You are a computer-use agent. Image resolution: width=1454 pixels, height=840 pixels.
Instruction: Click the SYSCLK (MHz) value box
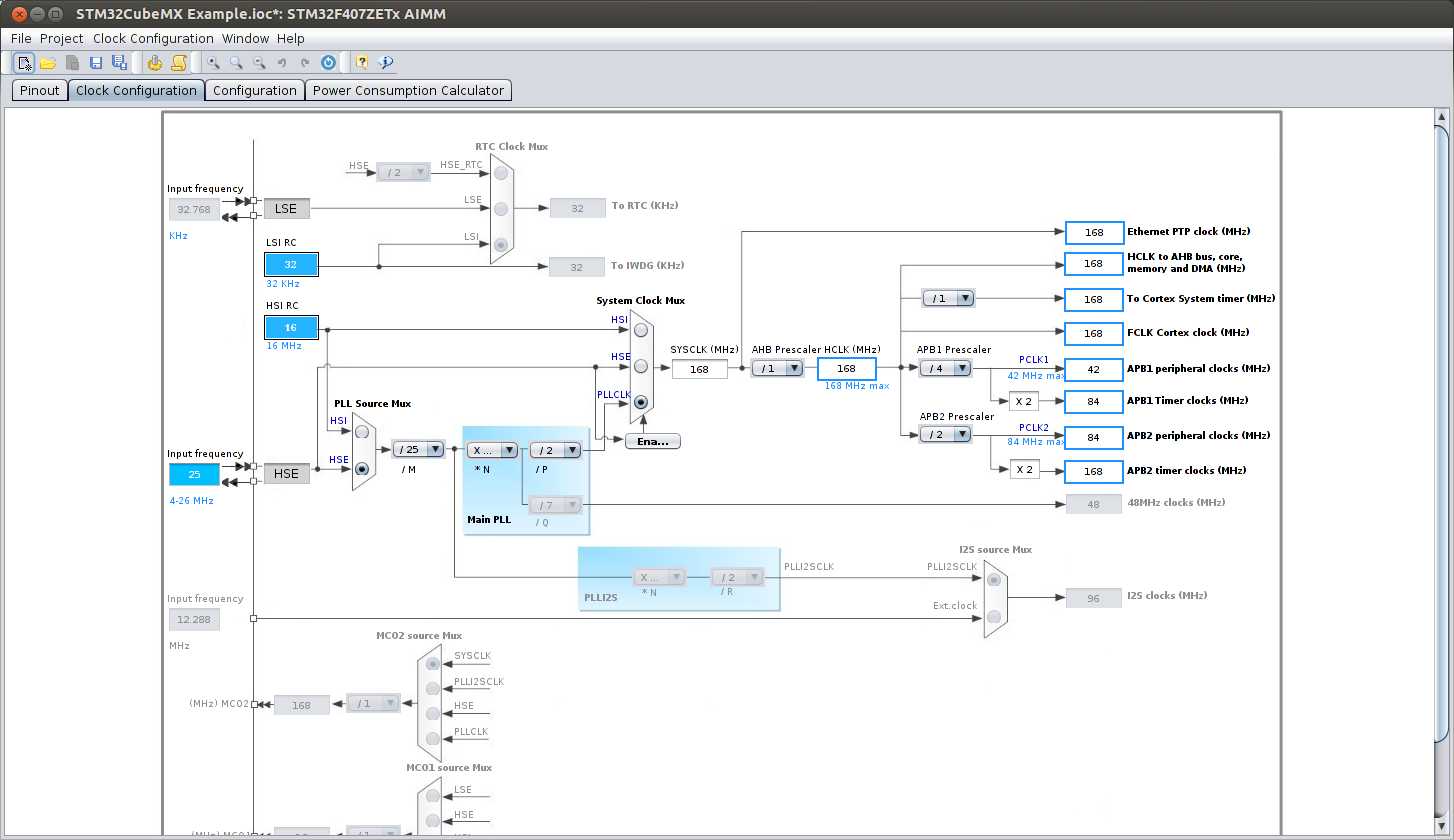[x=699, y=369]
